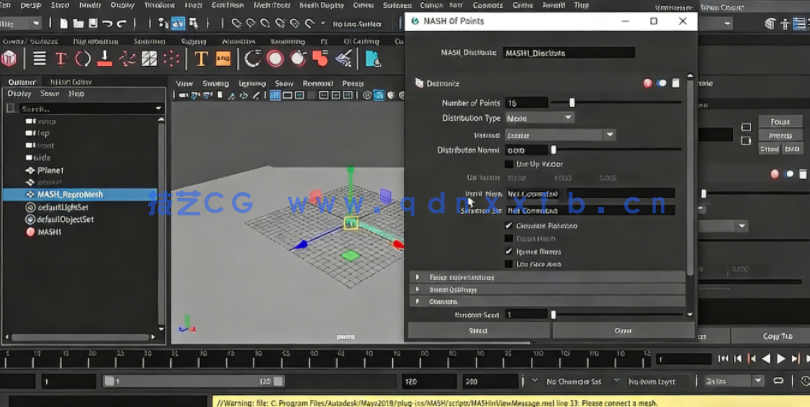Click the red T type tool shelf icon

click(x=60, y=58)
